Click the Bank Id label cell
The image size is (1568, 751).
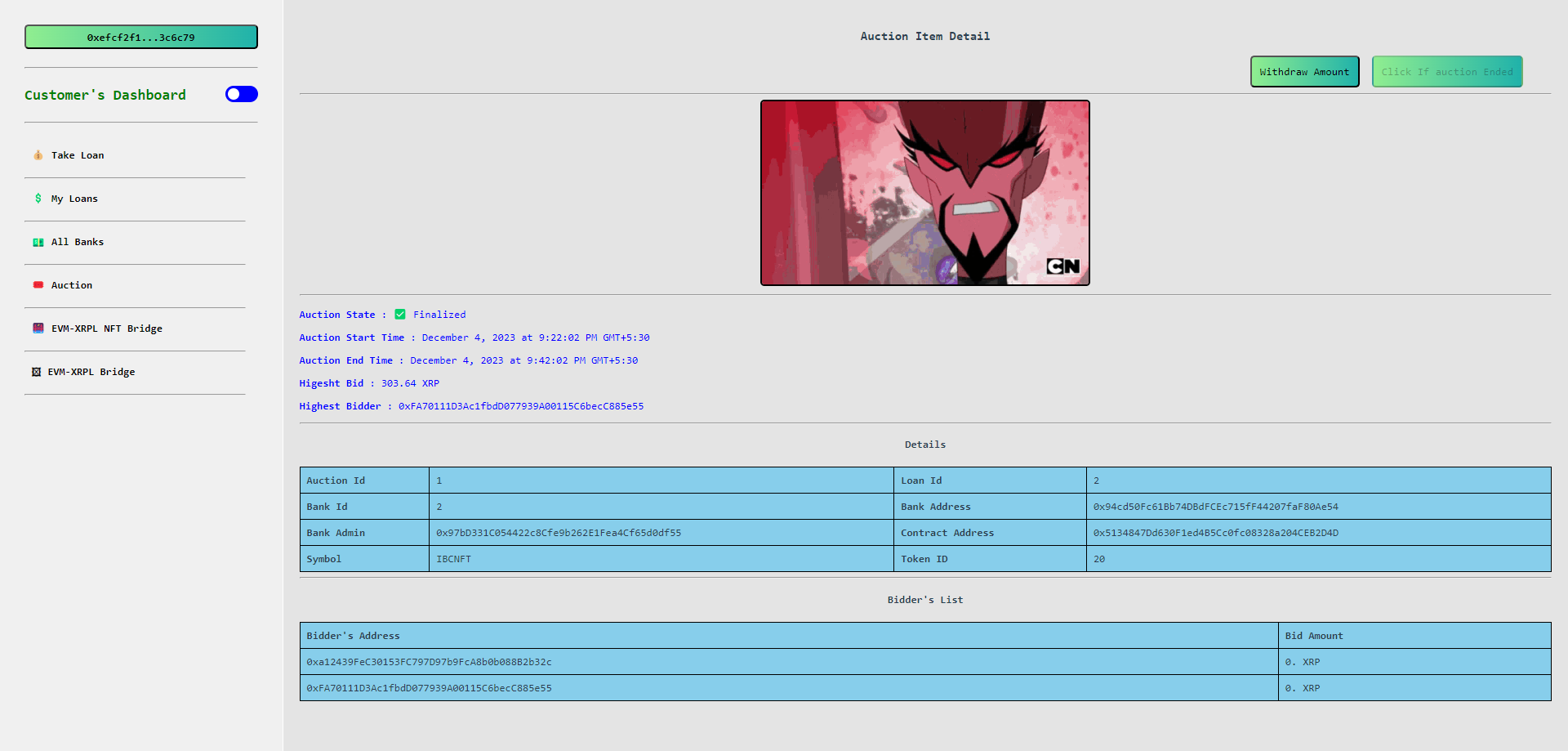tap(364, 507)
